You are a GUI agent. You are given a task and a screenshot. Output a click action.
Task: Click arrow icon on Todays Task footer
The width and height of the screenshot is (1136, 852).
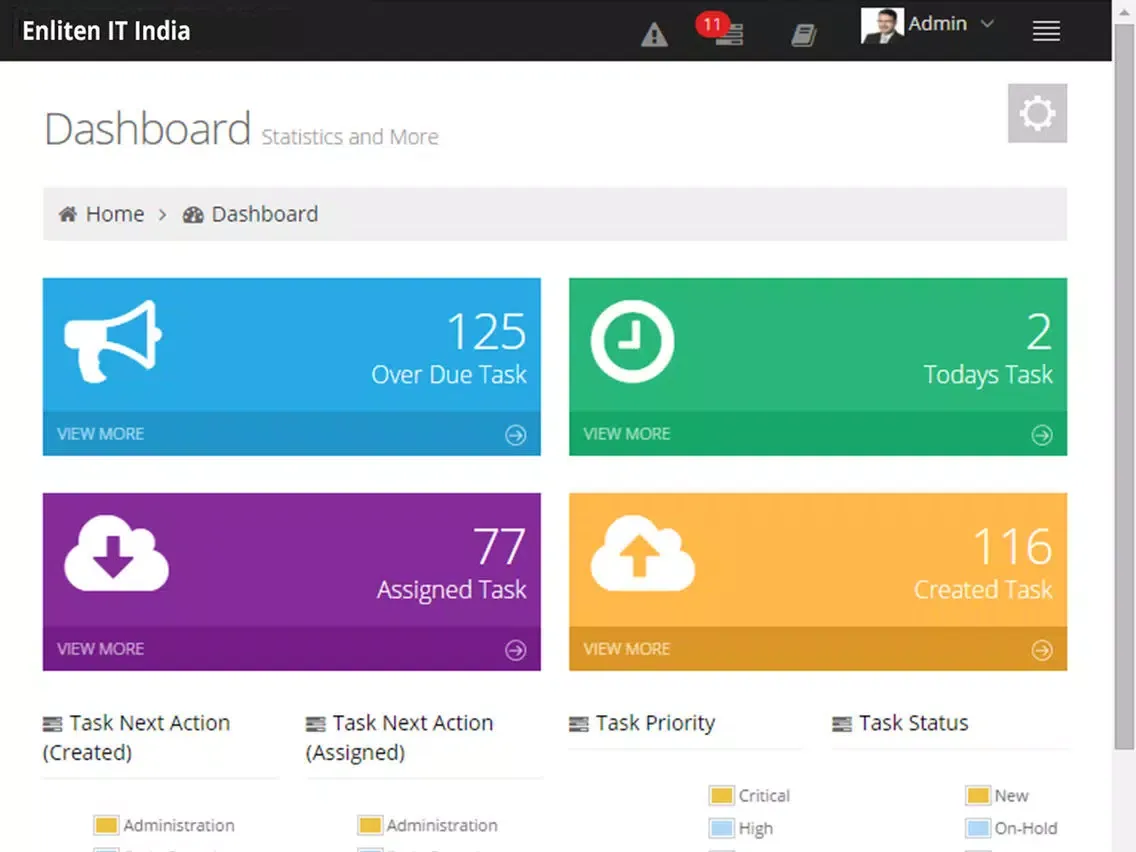click(x=1042, y=435)
